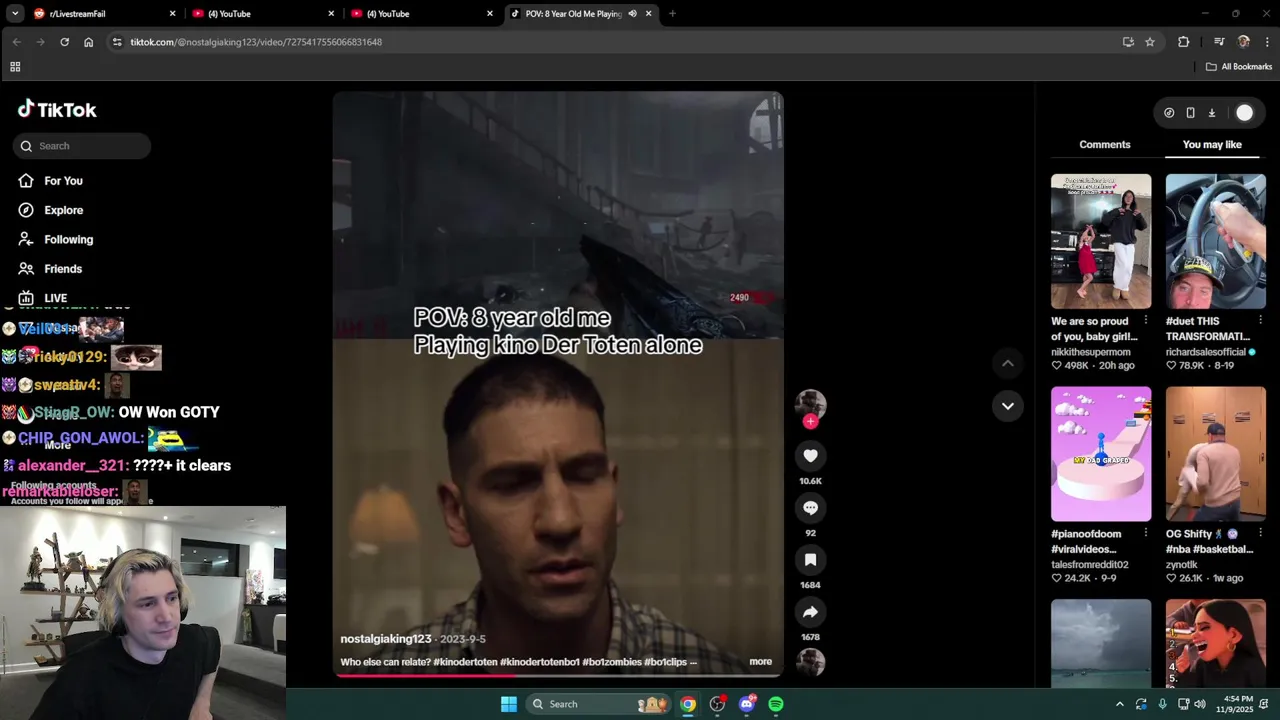This screenshot has width=1280, height=720.
Task: Click the #kinodertoten hashtag in the caption
Action: [466, 662]
